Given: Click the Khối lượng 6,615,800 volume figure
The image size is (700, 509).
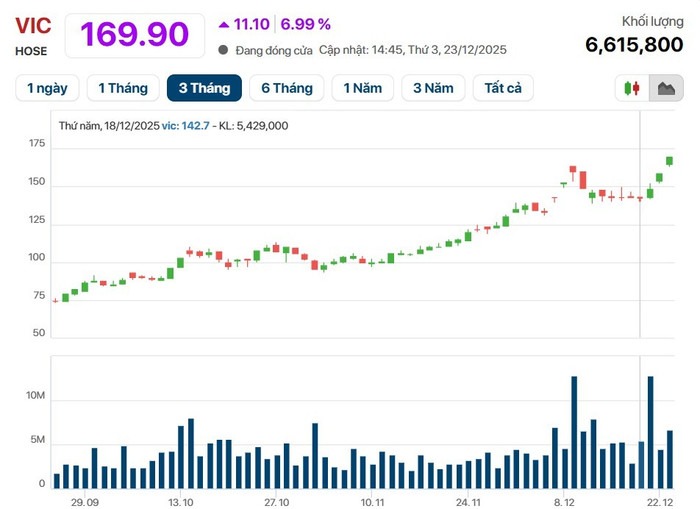Looking at the screenshot, I should click(x=634, y=44).
